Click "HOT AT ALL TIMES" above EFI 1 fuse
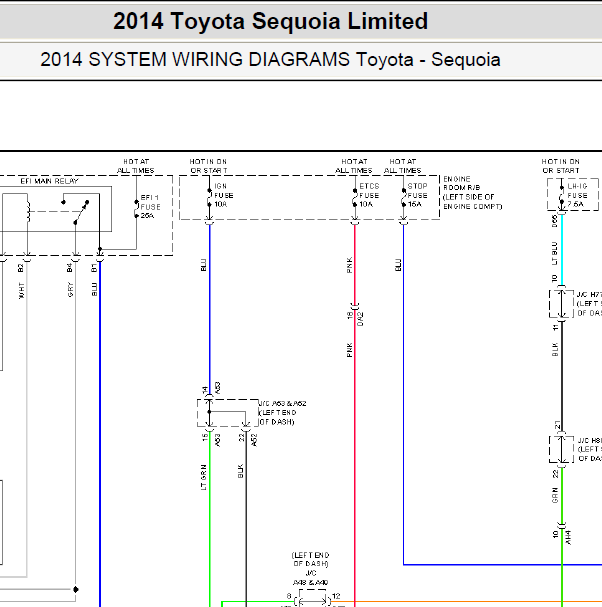The width and height of the screenshot is (602, 607). (136, 166)
